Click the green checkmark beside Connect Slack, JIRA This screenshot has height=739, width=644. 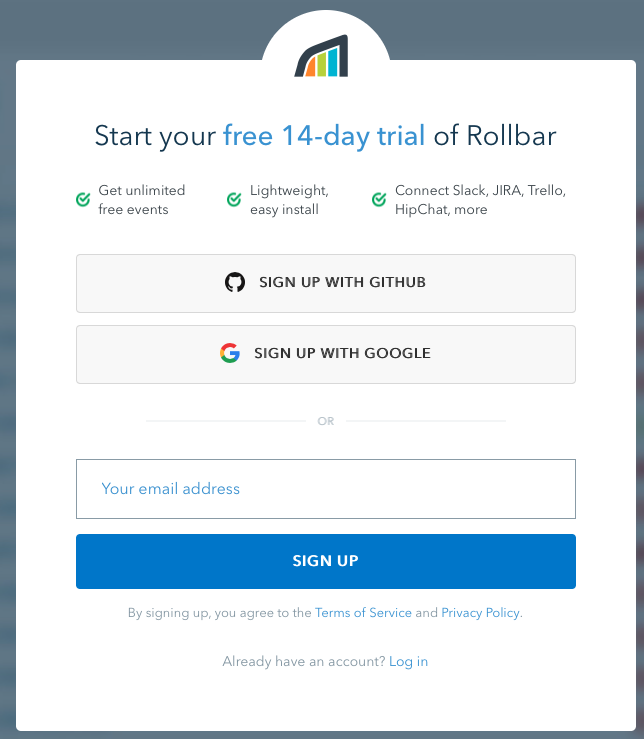(379, 200)
